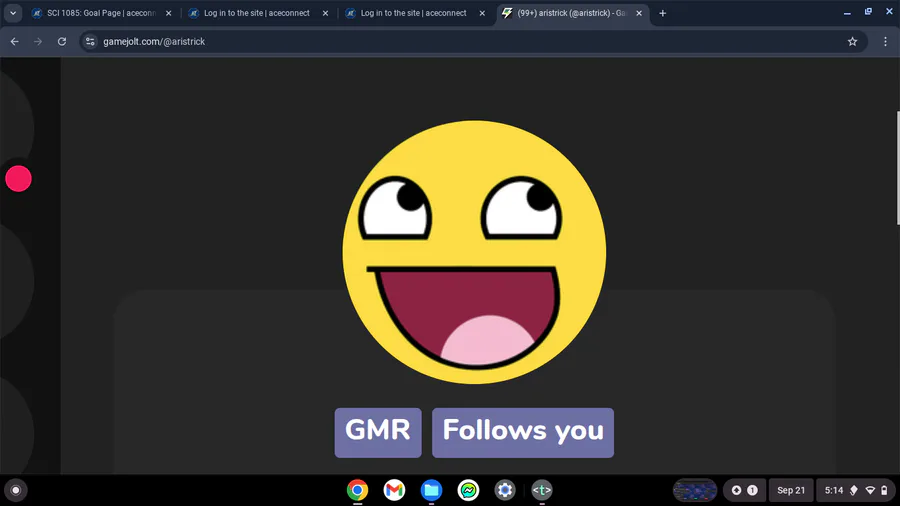Viewport: 900px width, 506px height.
Task: View site information icon in address bar
Action: [90, 41]
